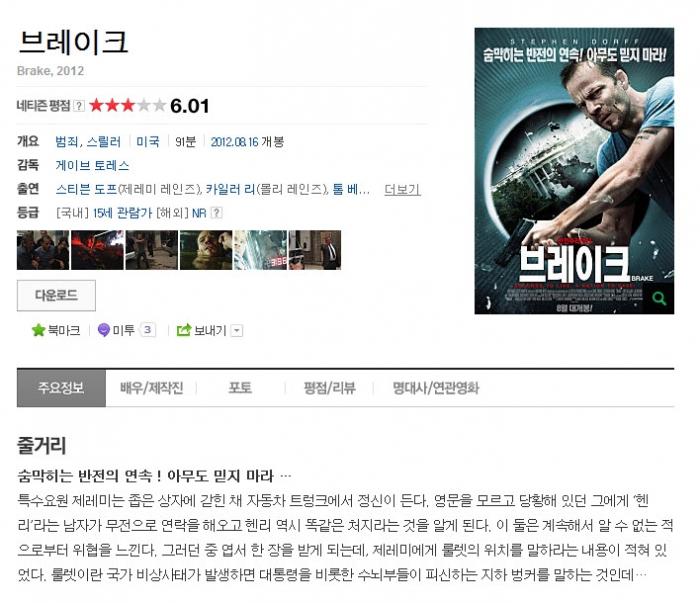Viewport: 700px width, 603px height.
Task: Click question mark next to NR rating
Action: (x=217, y=212)
